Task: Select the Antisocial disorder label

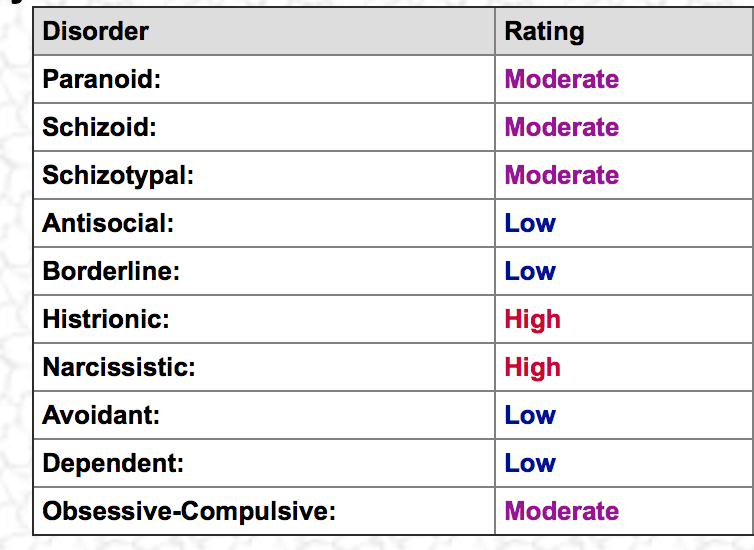Action: pos(108,223)
